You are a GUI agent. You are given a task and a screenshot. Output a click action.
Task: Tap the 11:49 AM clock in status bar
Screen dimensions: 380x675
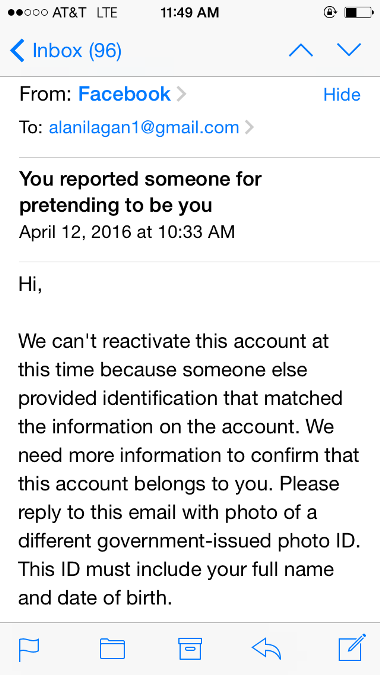[x=190, y=13]
